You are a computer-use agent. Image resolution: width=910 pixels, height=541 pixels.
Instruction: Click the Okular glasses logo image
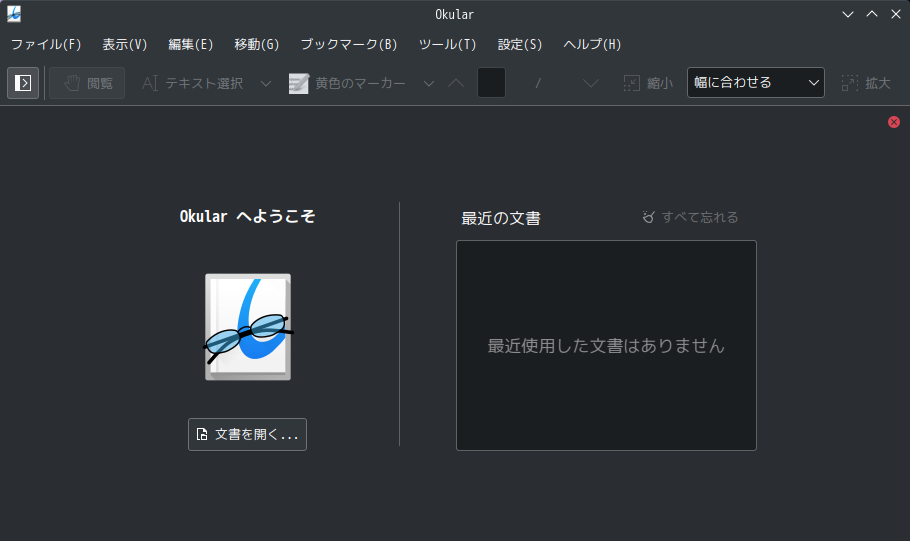248,327
